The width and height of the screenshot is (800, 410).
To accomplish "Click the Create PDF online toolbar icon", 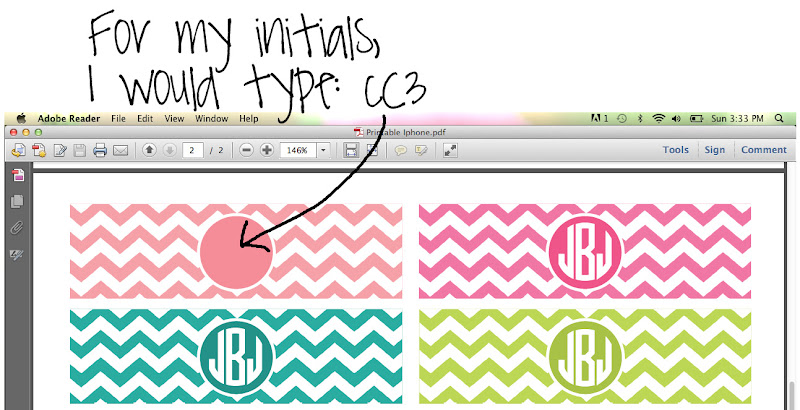I will 19,150.
